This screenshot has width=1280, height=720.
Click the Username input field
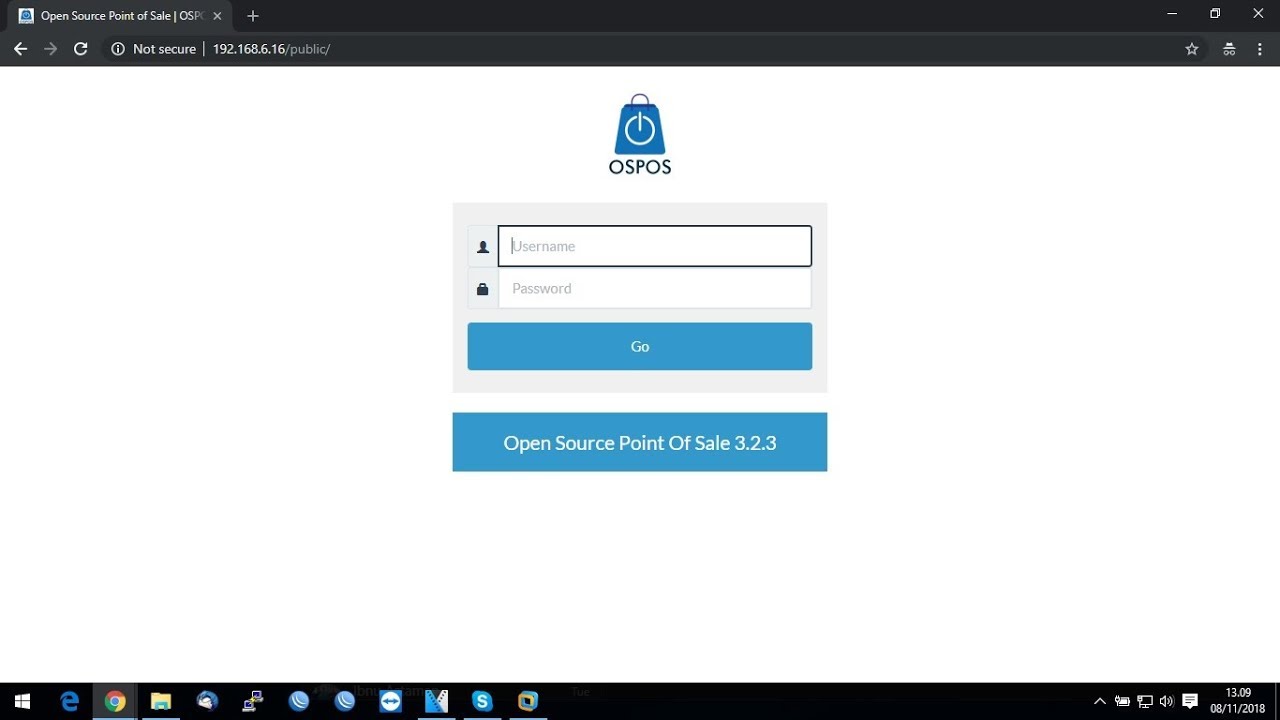tap(654, 246)
